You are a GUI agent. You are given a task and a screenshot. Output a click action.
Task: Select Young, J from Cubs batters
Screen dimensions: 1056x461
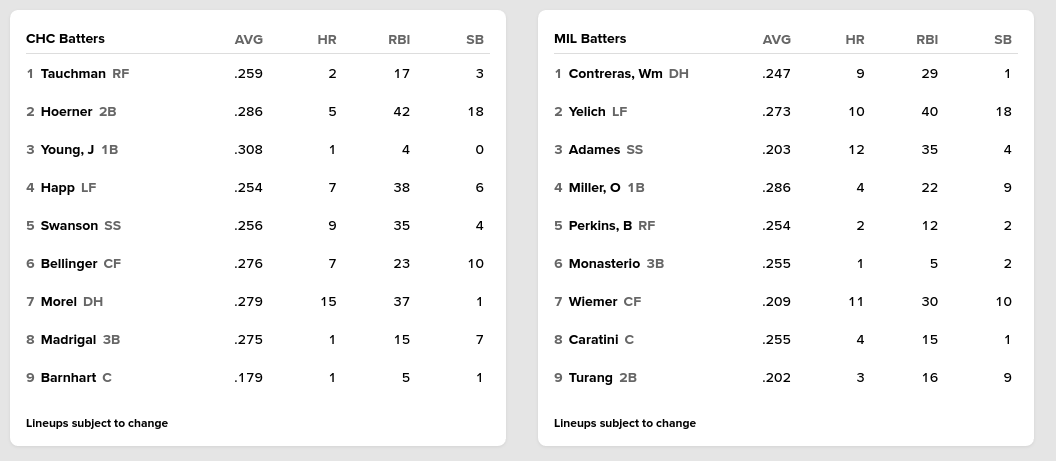pos(67,150)
